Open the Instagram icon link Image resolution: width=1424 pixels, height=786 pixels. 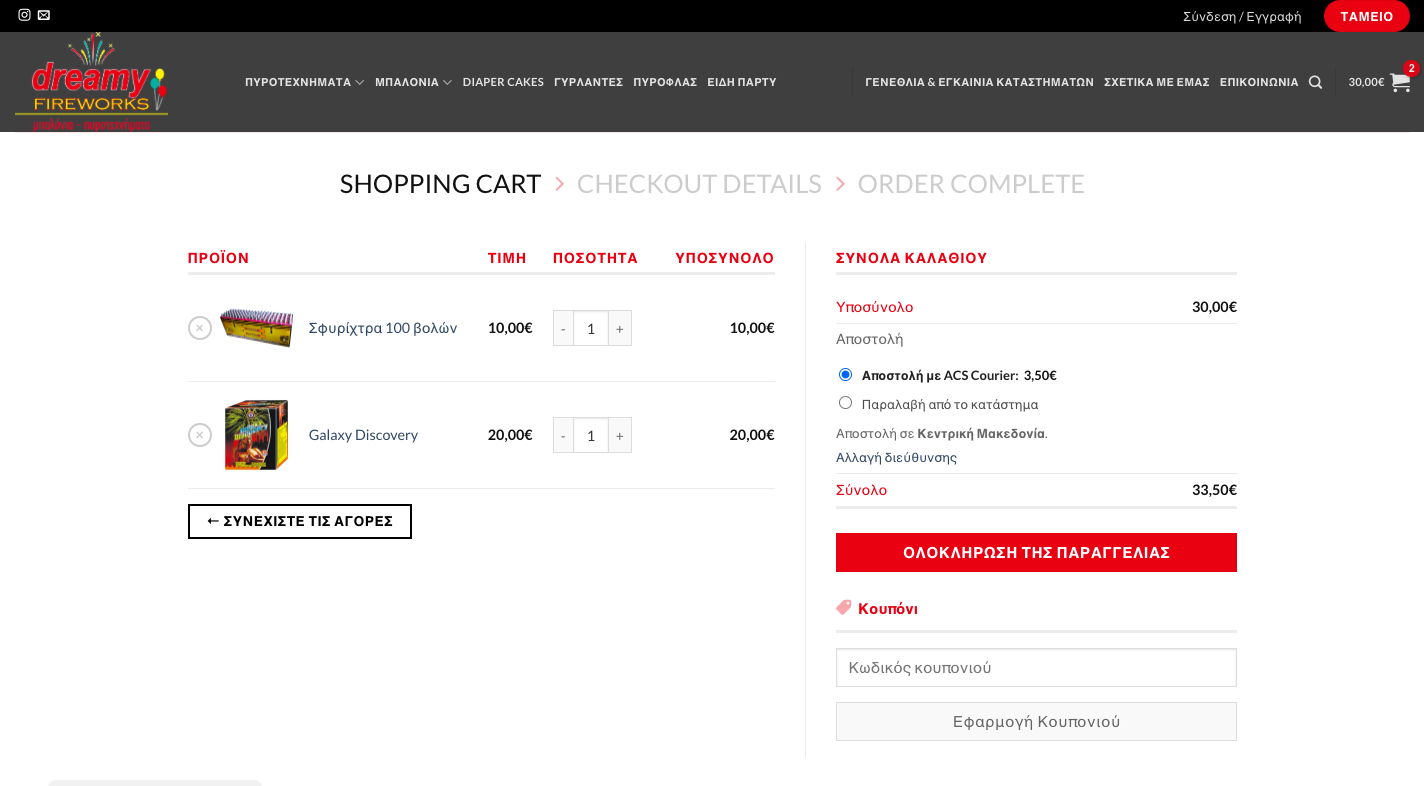click(x=24, y=15)
